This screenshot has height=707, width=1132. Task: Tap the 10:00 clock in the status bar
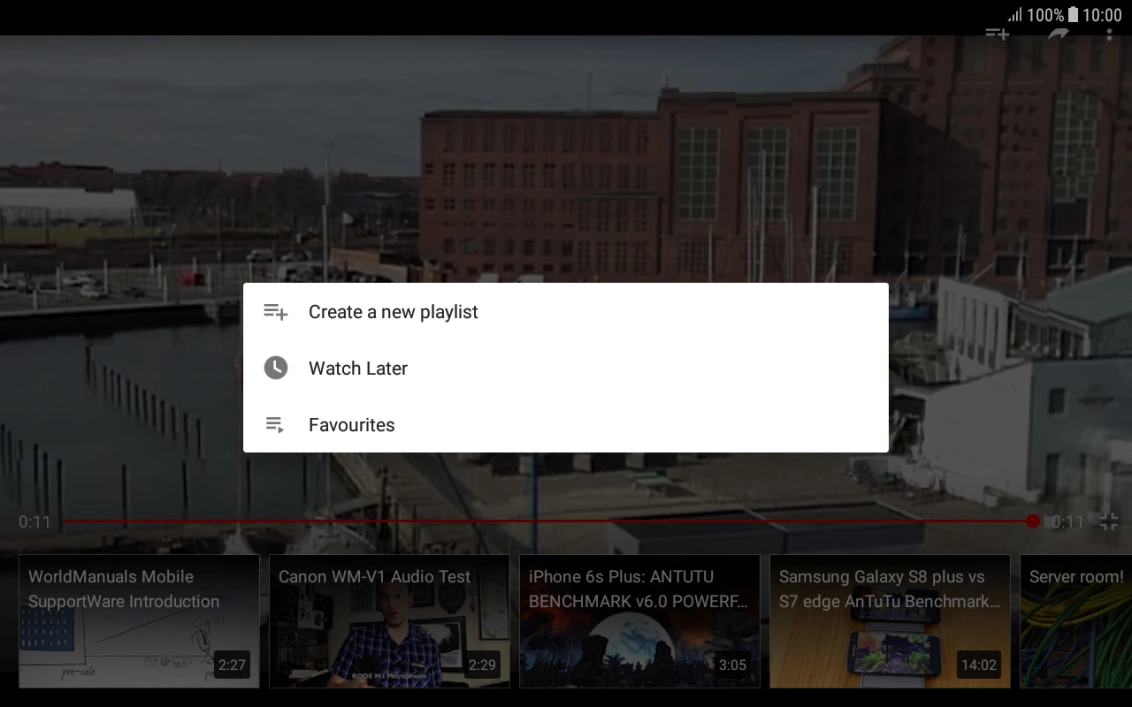(x=1103, y=15)
